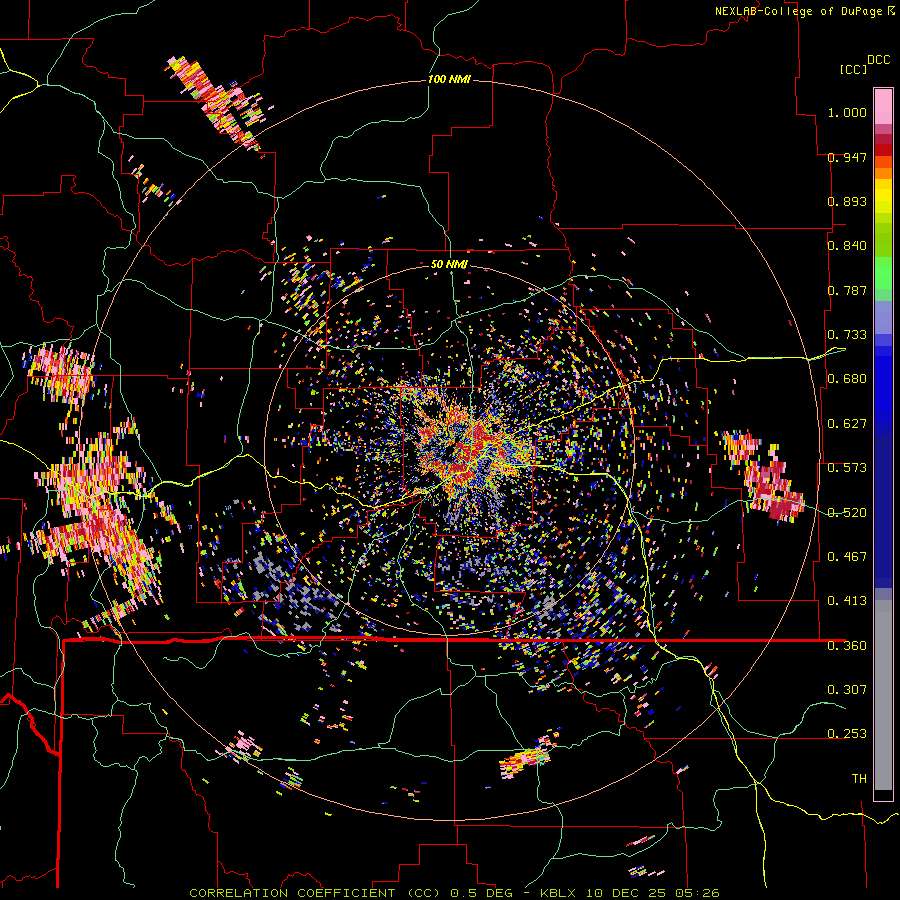Click the 0.787 color scale value
Viewport: 900px width, 900px height.
pos(847,290)
